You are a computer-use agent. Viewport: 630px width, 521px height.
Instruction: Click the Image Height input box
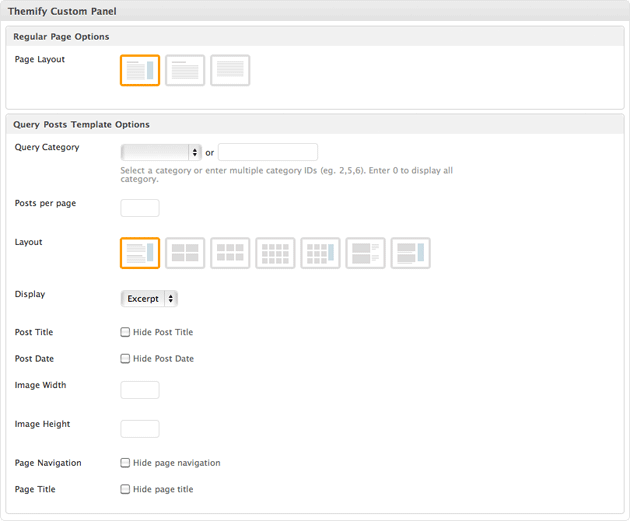point(140,429)
